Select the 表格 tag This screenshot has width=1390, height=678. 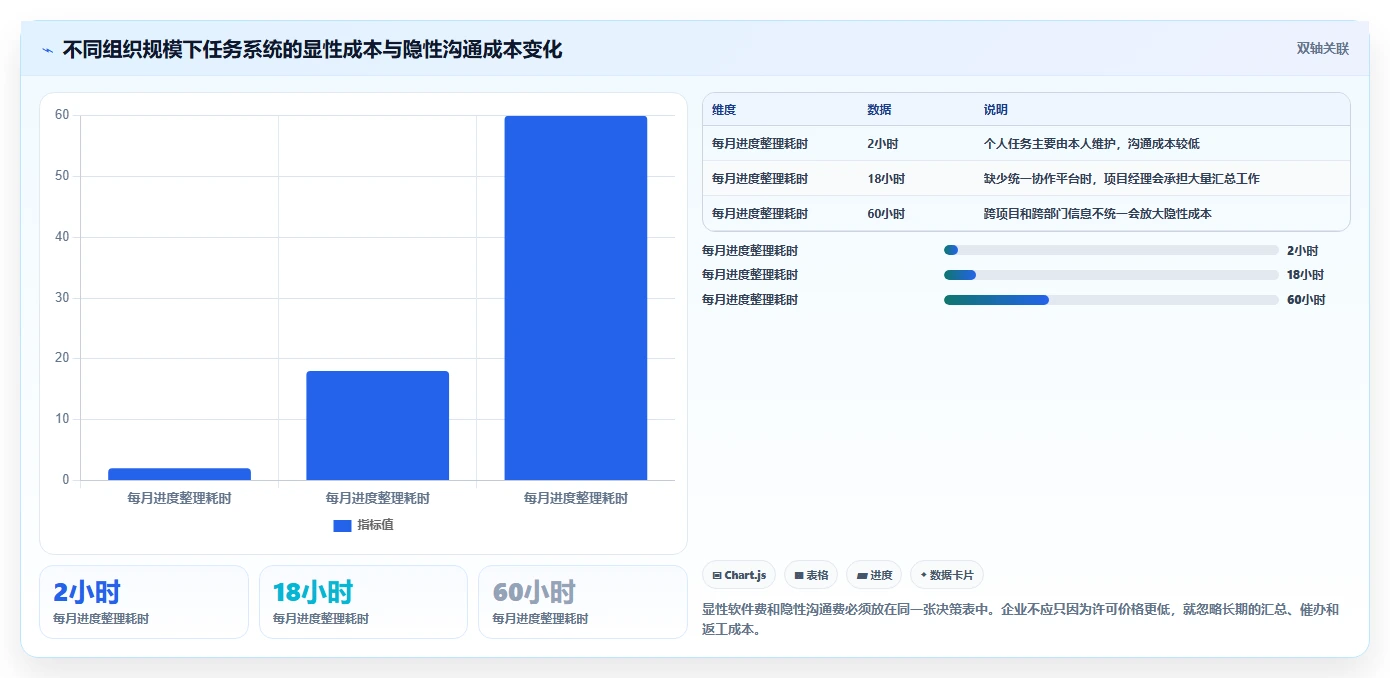pos(811,575)
